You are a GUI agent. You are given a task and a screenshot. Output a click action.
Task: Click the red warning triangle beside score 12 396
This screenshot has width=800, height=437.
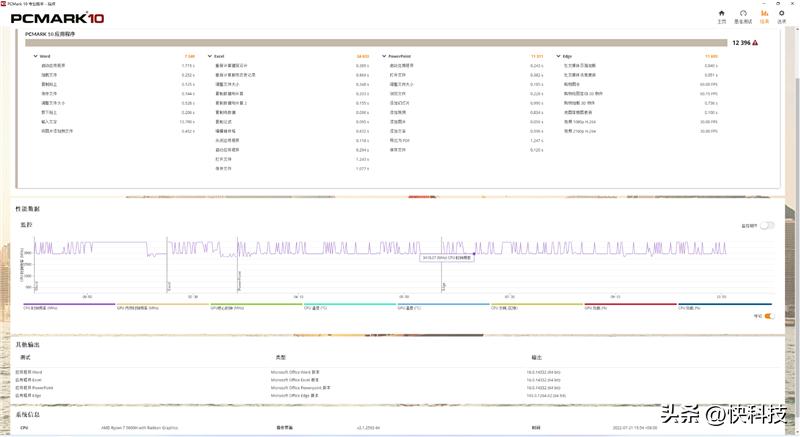[x=755, y=43]
